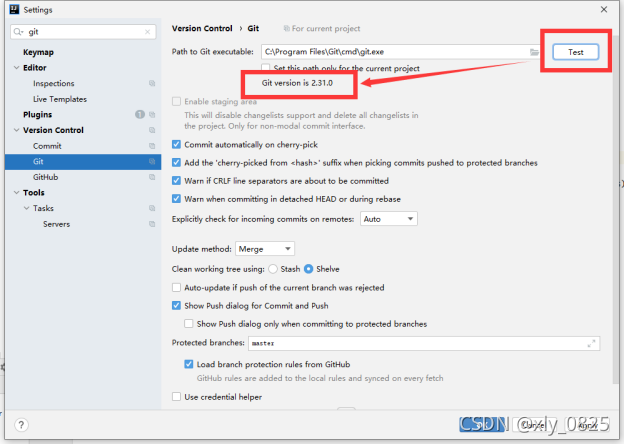
Task: Open the Commit settings page
Action: pyautogui.click(x=47, y=146)
